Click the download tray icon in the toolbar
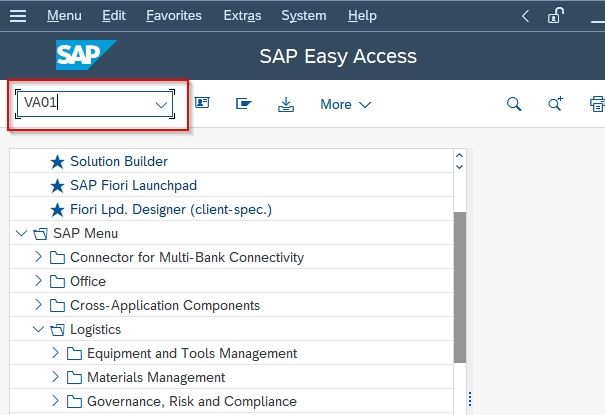605x415 pixels. (x=286, y=104)
